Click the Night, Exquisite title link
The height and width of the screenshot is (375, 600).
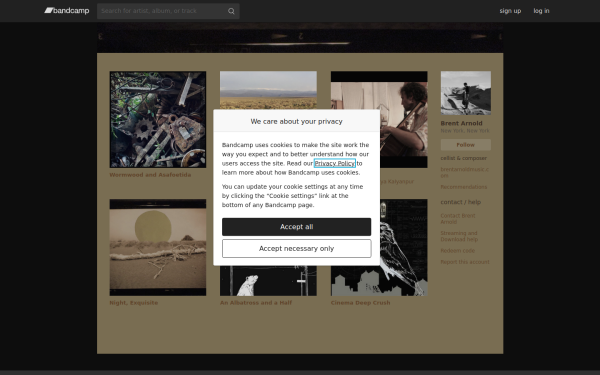click(x=134, y=303)
